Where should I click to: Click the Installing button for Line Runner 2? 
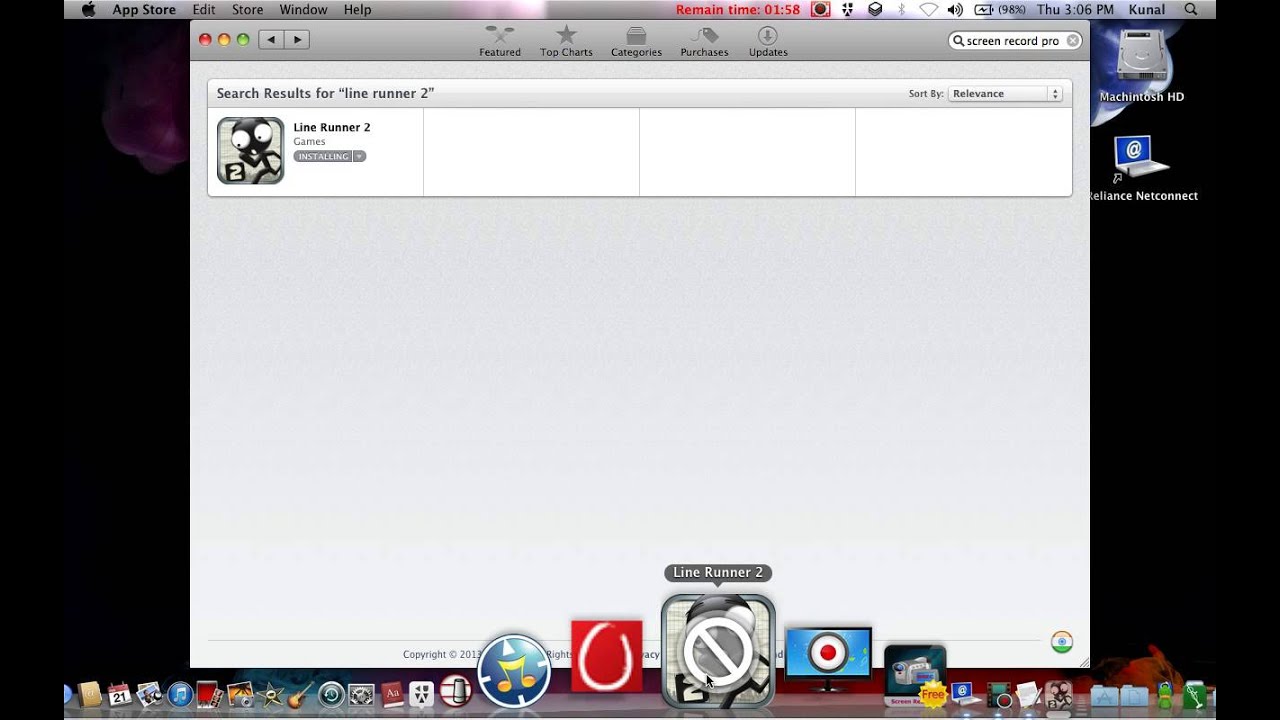pyautogui.click(x=322, y=156)
